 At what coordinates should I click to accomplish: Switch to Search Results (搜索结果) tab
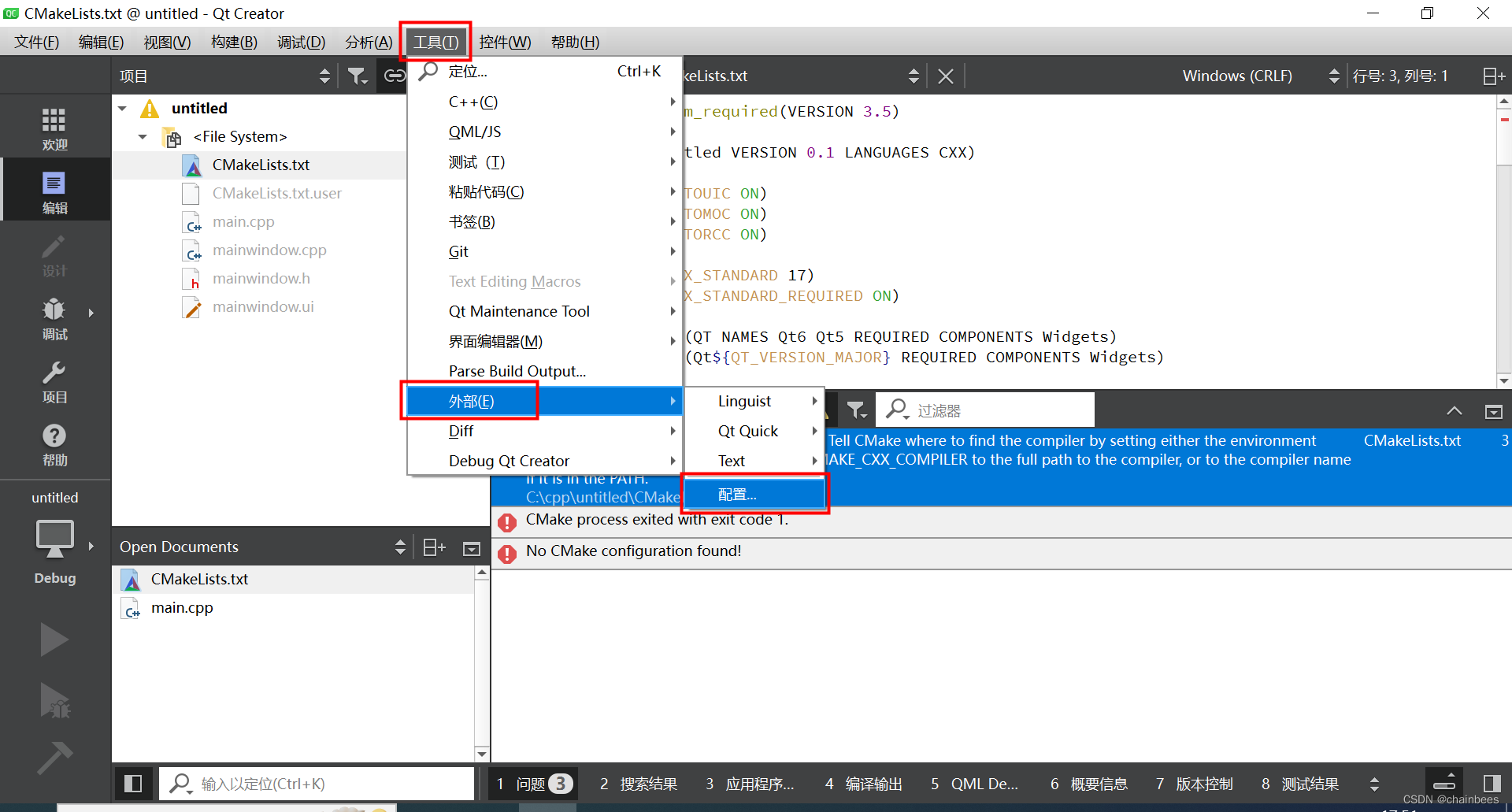point(639,784)
